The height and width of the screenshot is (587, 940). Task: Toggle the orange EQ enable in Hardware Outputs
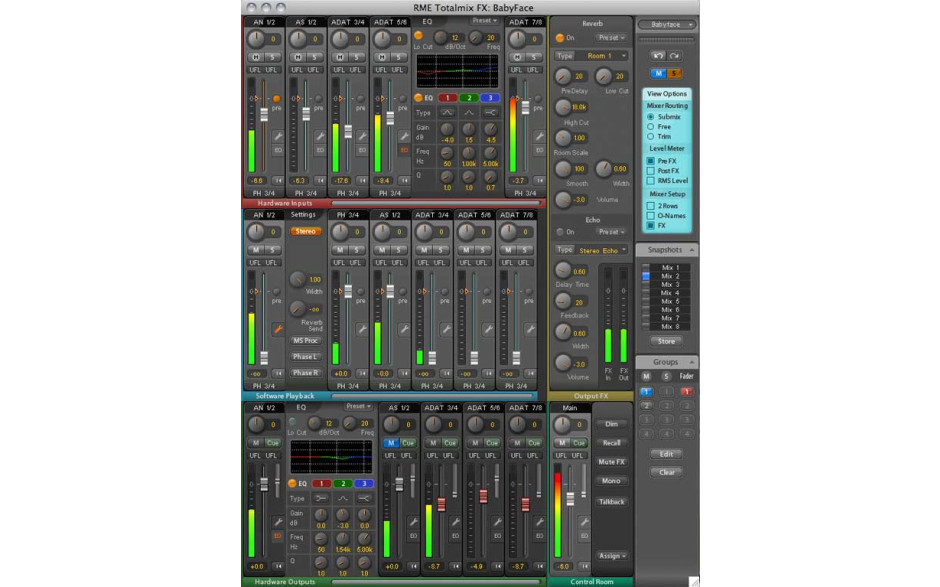[292, 483]
